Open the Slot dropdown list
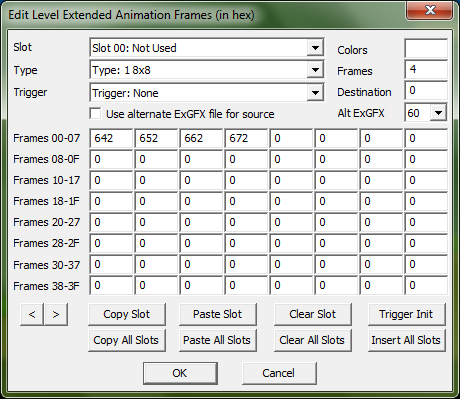The height and width of the screenshot is (399, 460). pos(315,48)
